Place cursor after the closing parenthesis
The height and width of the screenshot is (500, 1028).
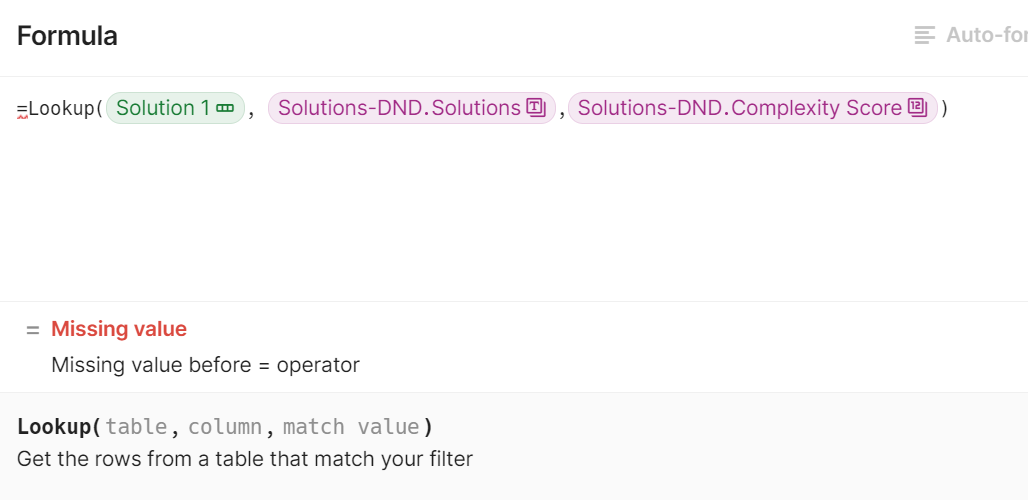coord(949,109)
